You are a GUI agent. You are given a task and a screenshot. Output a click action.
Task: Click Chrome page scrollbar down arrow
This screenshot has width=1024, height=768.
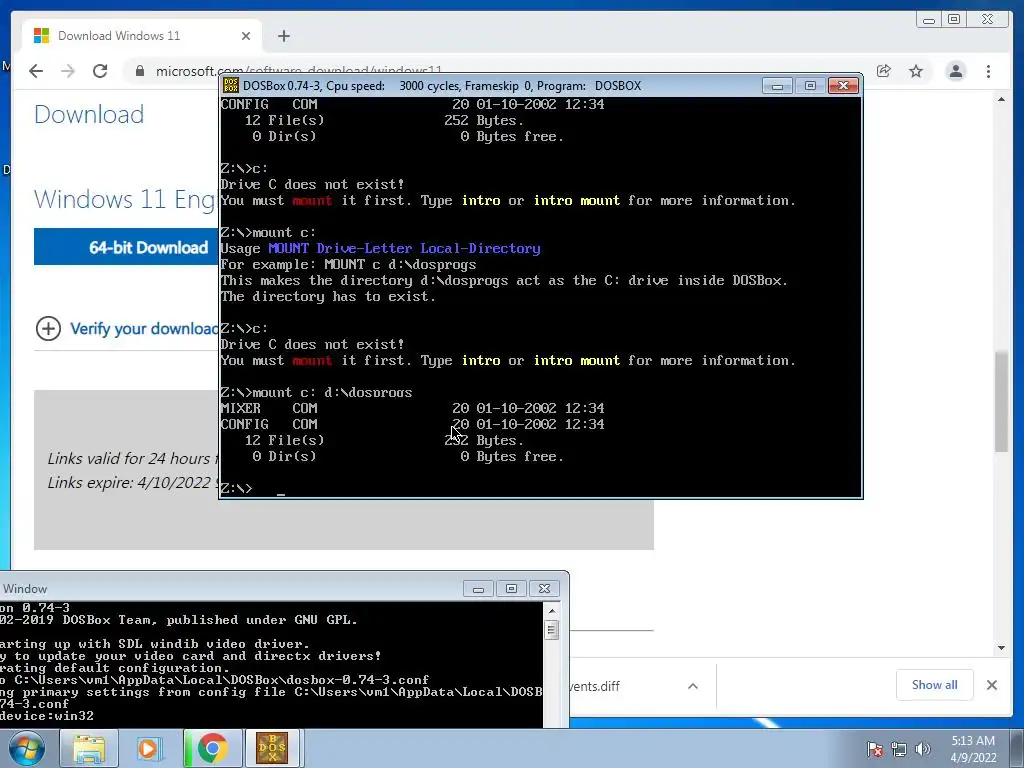1002,648
